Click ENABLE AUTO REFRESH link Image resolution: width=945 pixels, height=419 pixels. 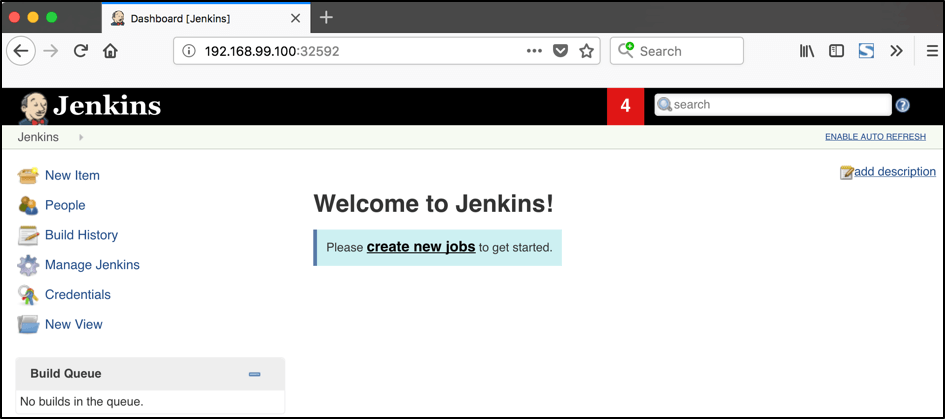(875, 137)
